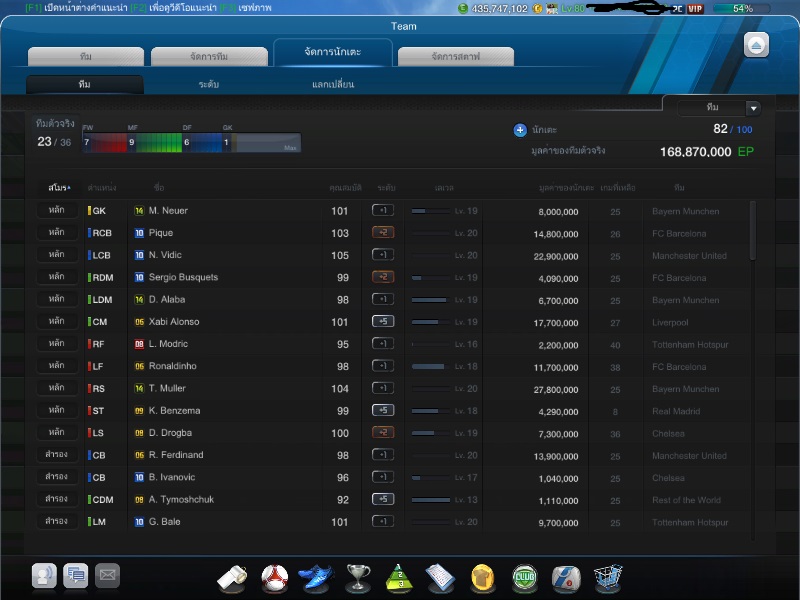Toggle D. Drogba's starter status button

coord(57,432)
